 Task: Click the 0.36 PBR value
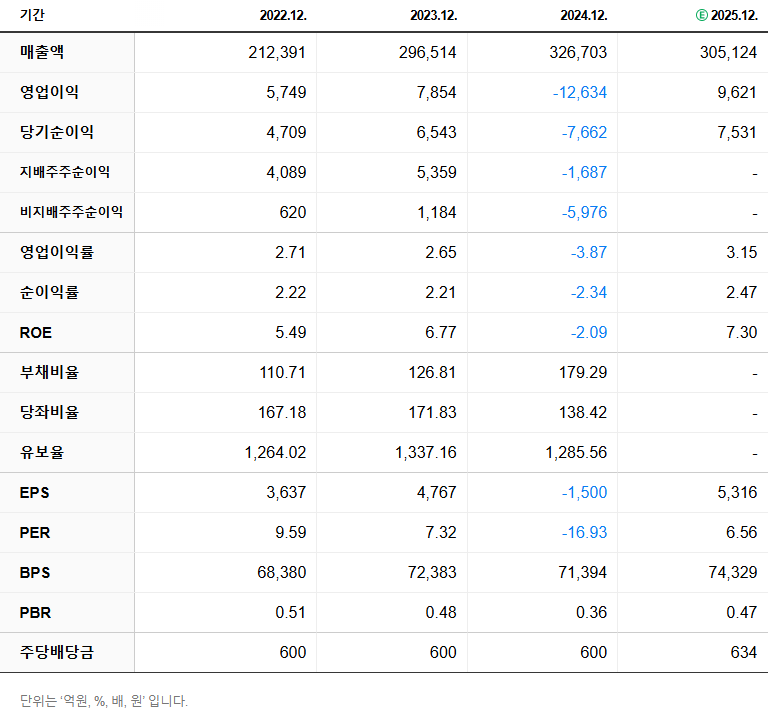tap(591, 612)
